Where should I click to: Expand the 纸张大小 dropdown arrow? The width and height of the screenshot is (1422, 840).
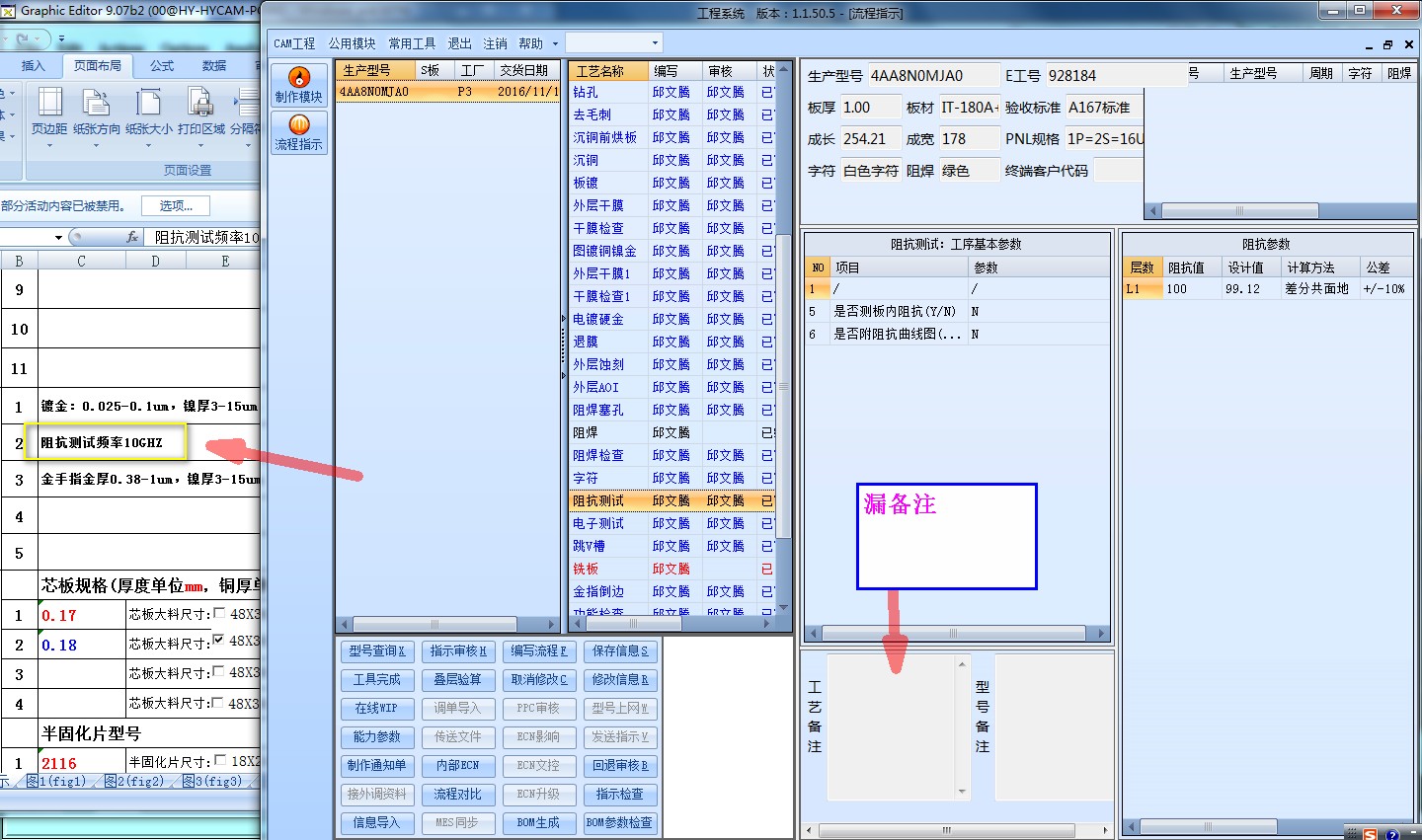click(149, 145)
